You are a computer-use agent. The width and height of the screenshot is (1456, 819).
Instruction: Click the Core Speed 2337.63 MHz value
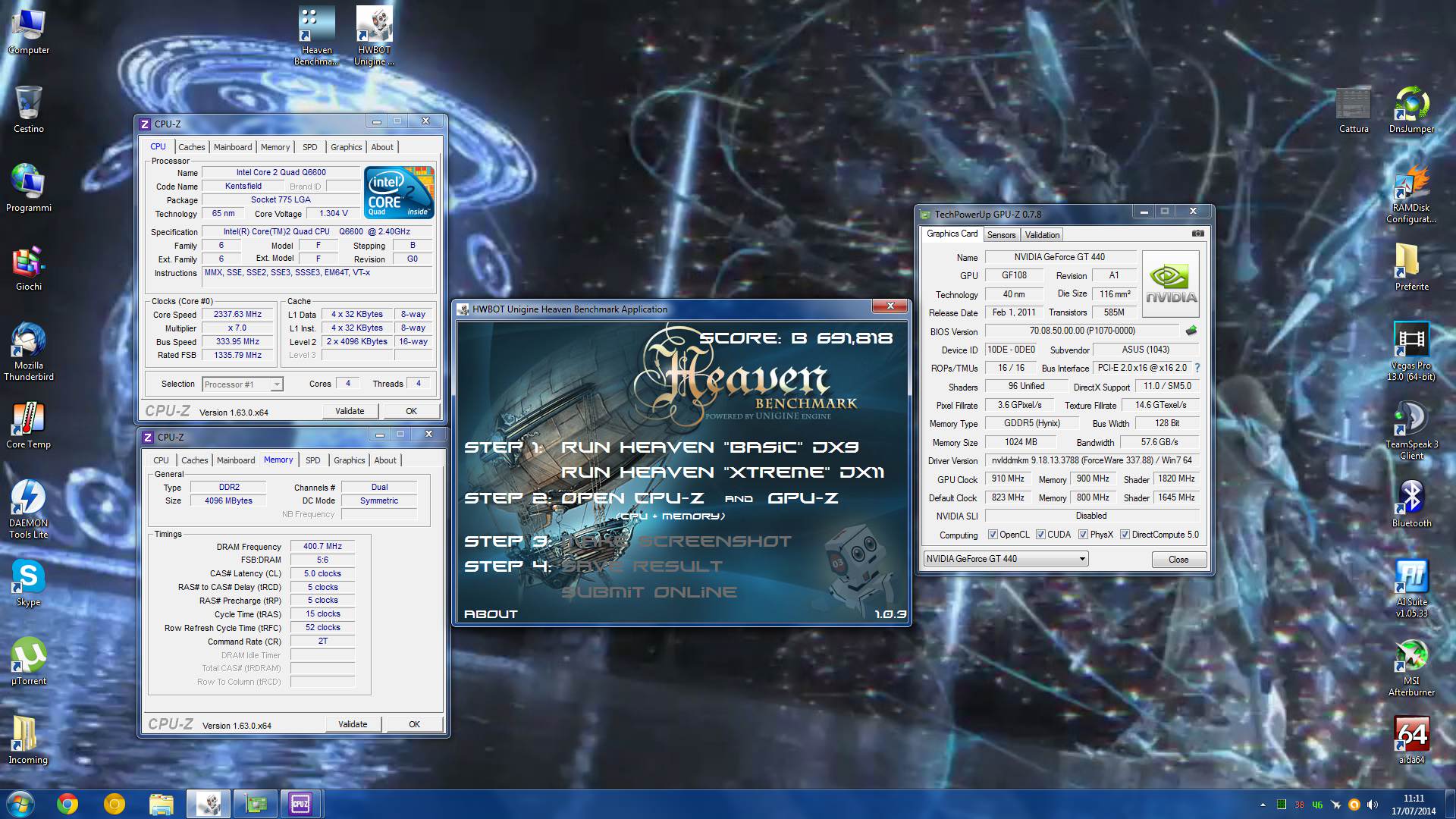coord(237,314)
